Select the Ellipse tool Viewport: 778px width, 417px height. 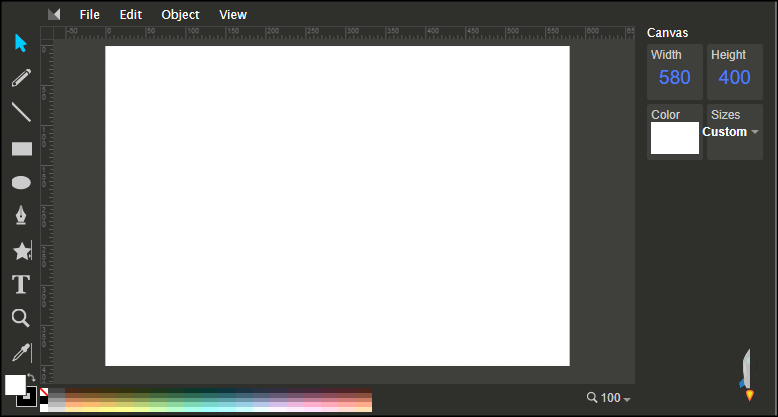(21, 182)
